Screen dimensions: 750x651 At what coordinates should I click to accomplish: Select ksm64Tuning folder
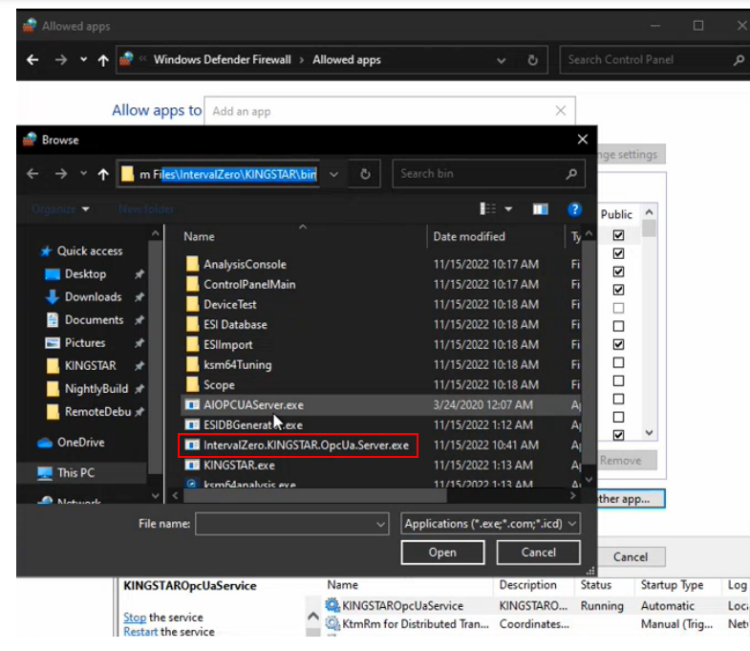[x=237, y=364]
